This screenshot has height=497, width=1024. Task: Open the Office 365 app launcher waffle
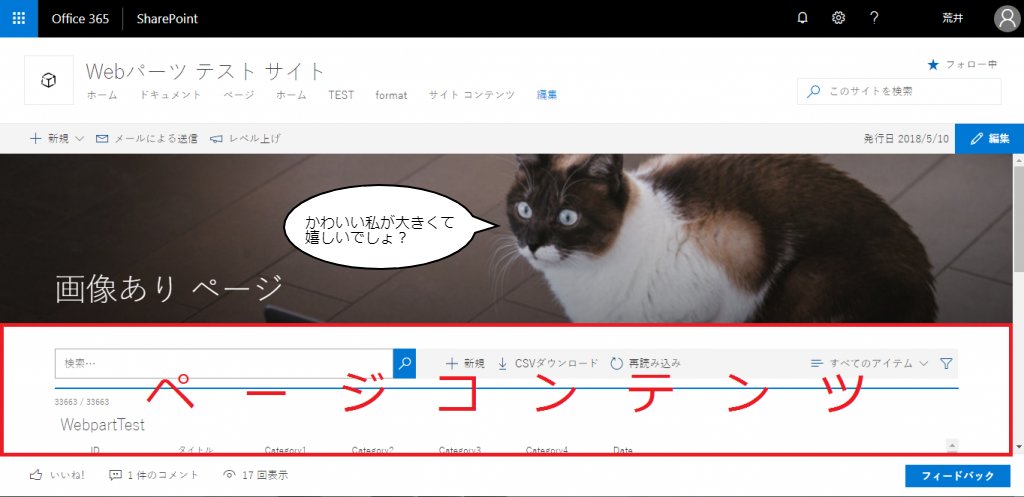pyautogui.click(x=19, y=18)
